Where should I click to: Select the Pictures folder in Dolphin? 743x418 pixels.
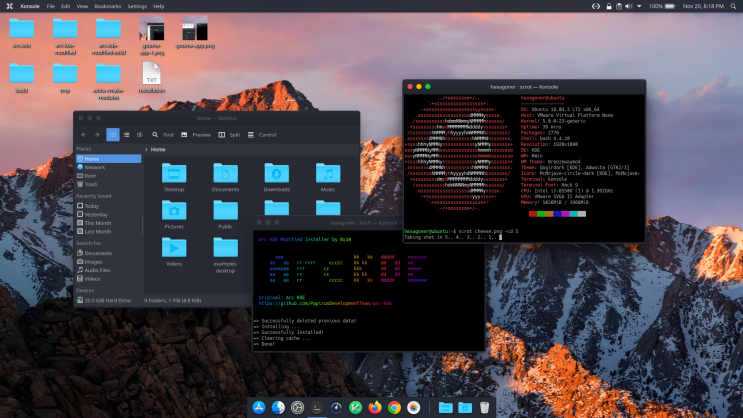174,214
